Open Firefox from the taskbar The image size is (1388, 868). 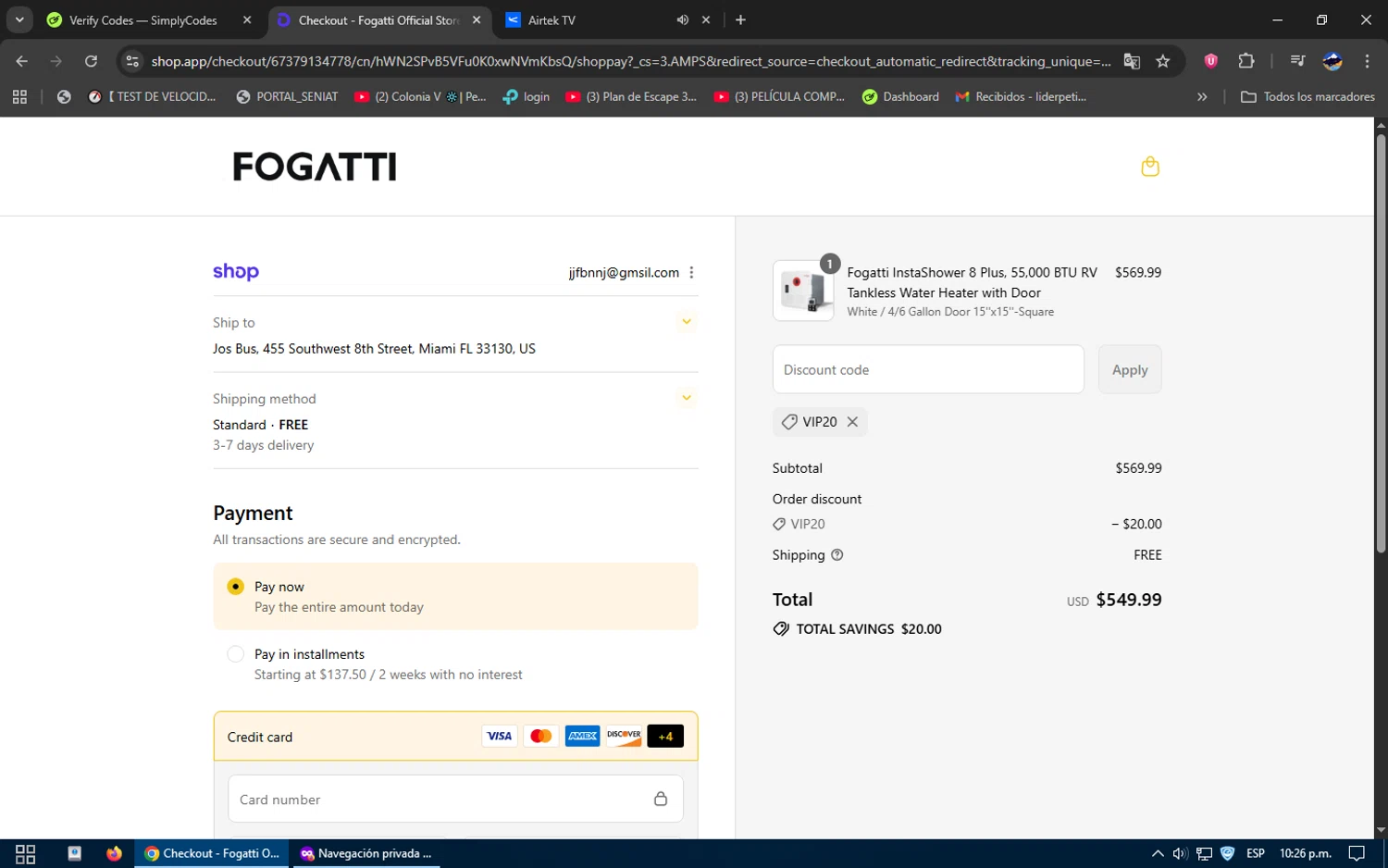114,853
